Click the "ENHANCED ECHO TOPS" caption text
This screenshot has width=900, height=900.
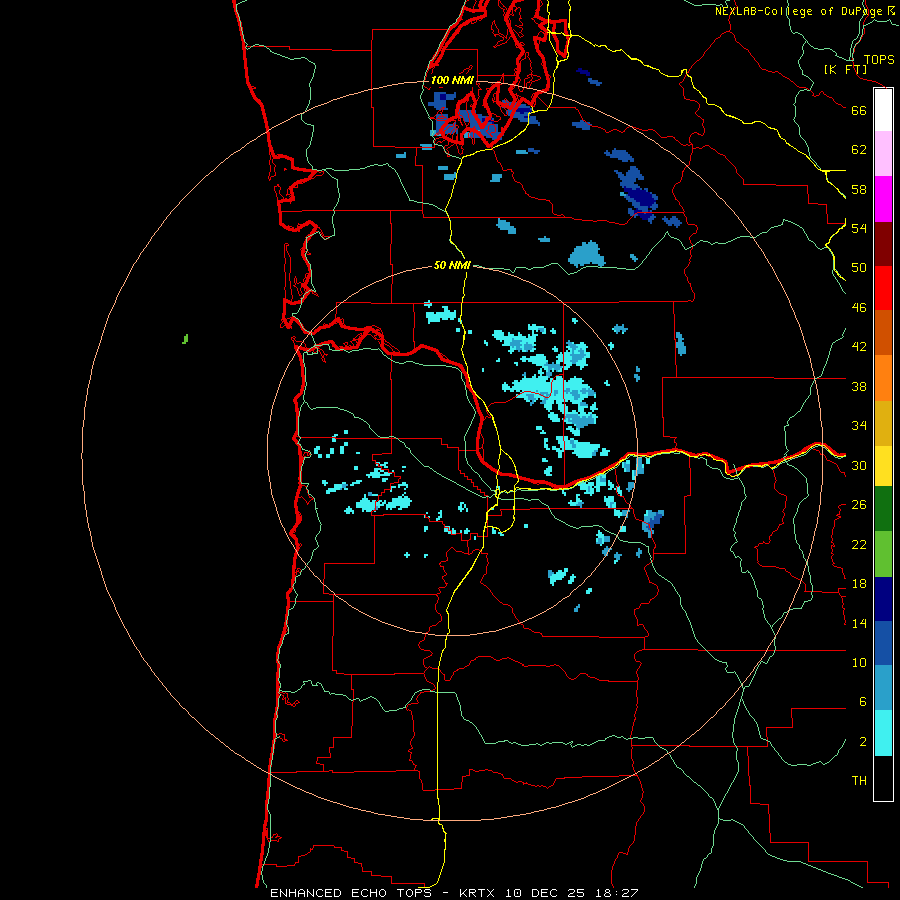coord(351,893)
